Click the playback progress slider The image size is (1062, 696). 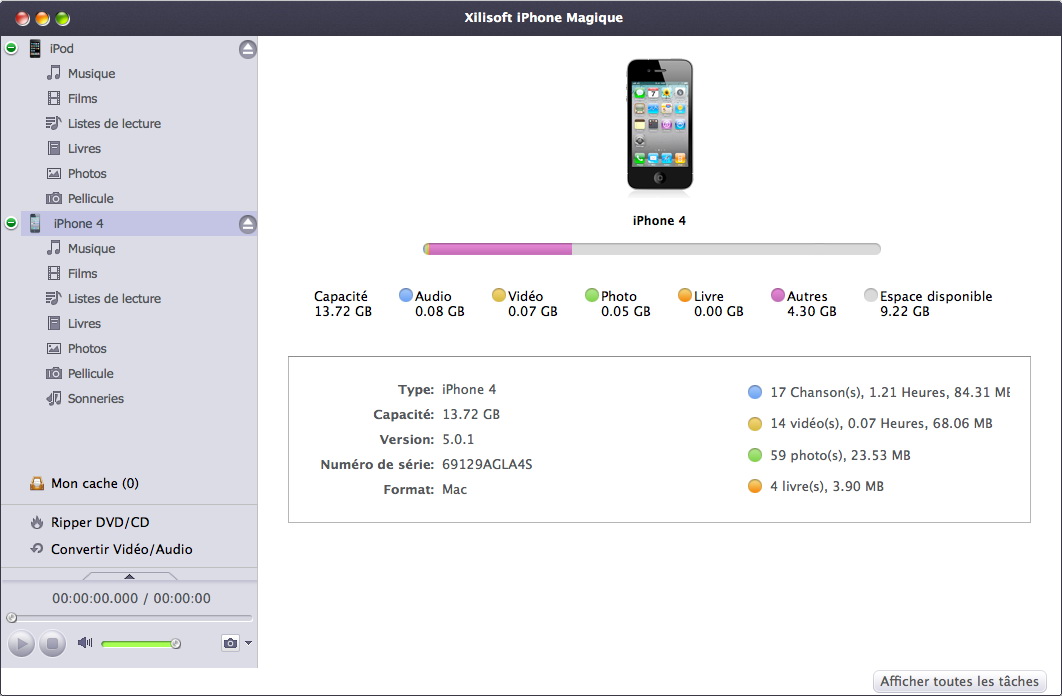tap(129, 617)
